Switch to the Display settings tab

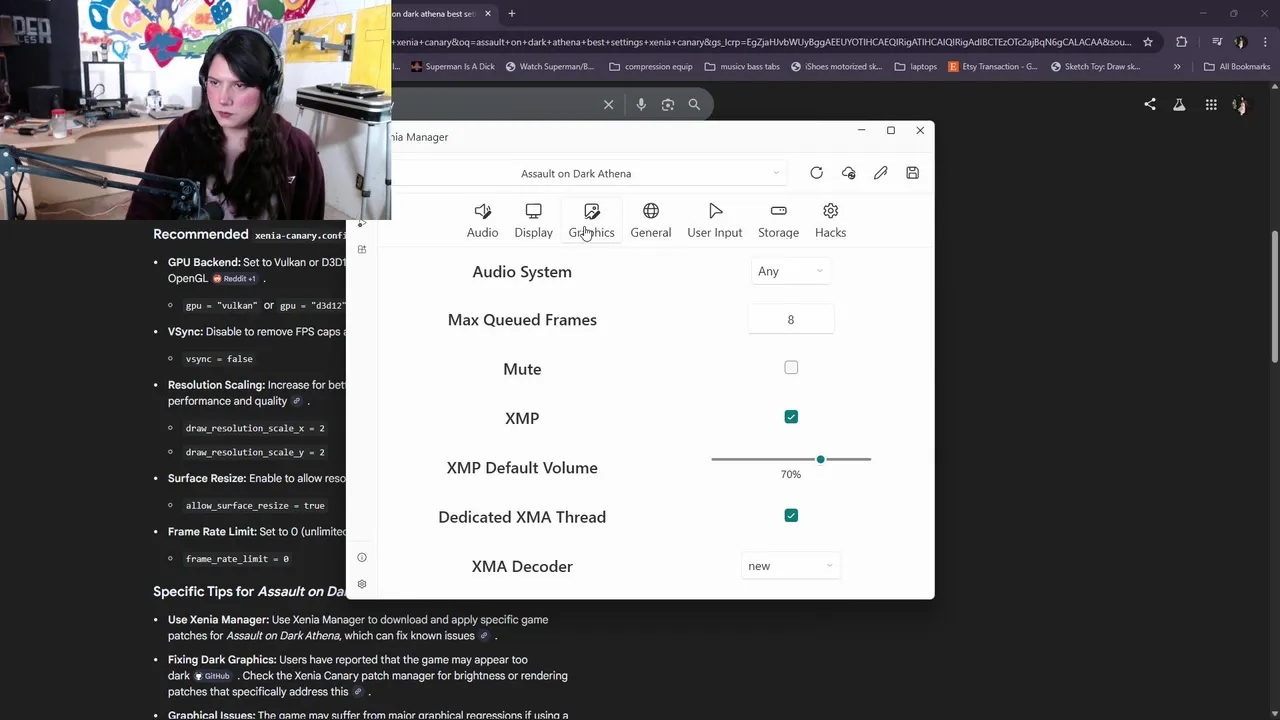(x=533, y=221)
